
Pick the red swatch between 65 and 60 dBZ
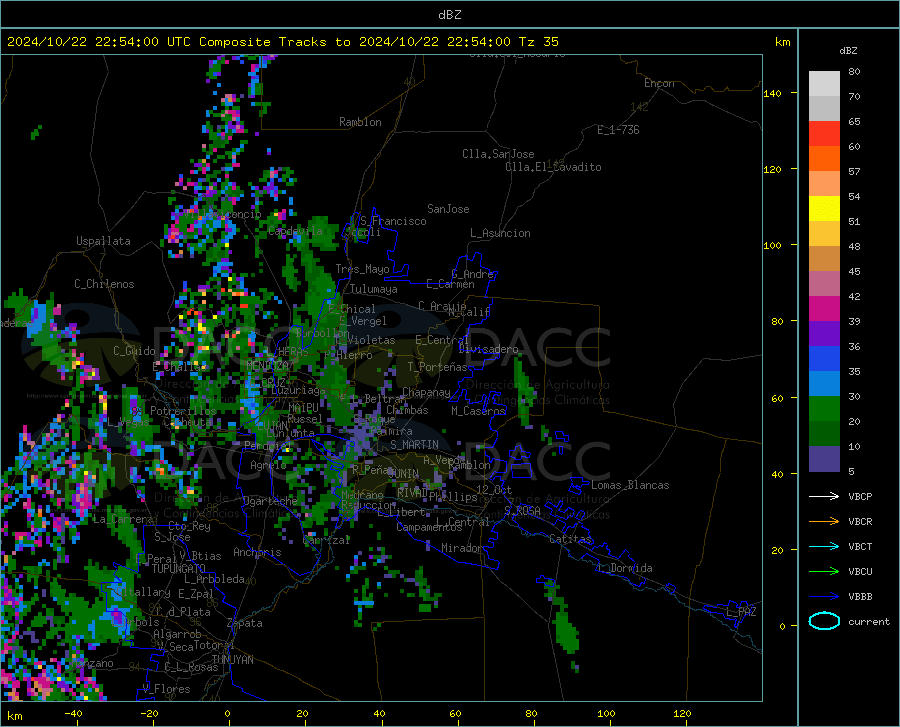824,134
